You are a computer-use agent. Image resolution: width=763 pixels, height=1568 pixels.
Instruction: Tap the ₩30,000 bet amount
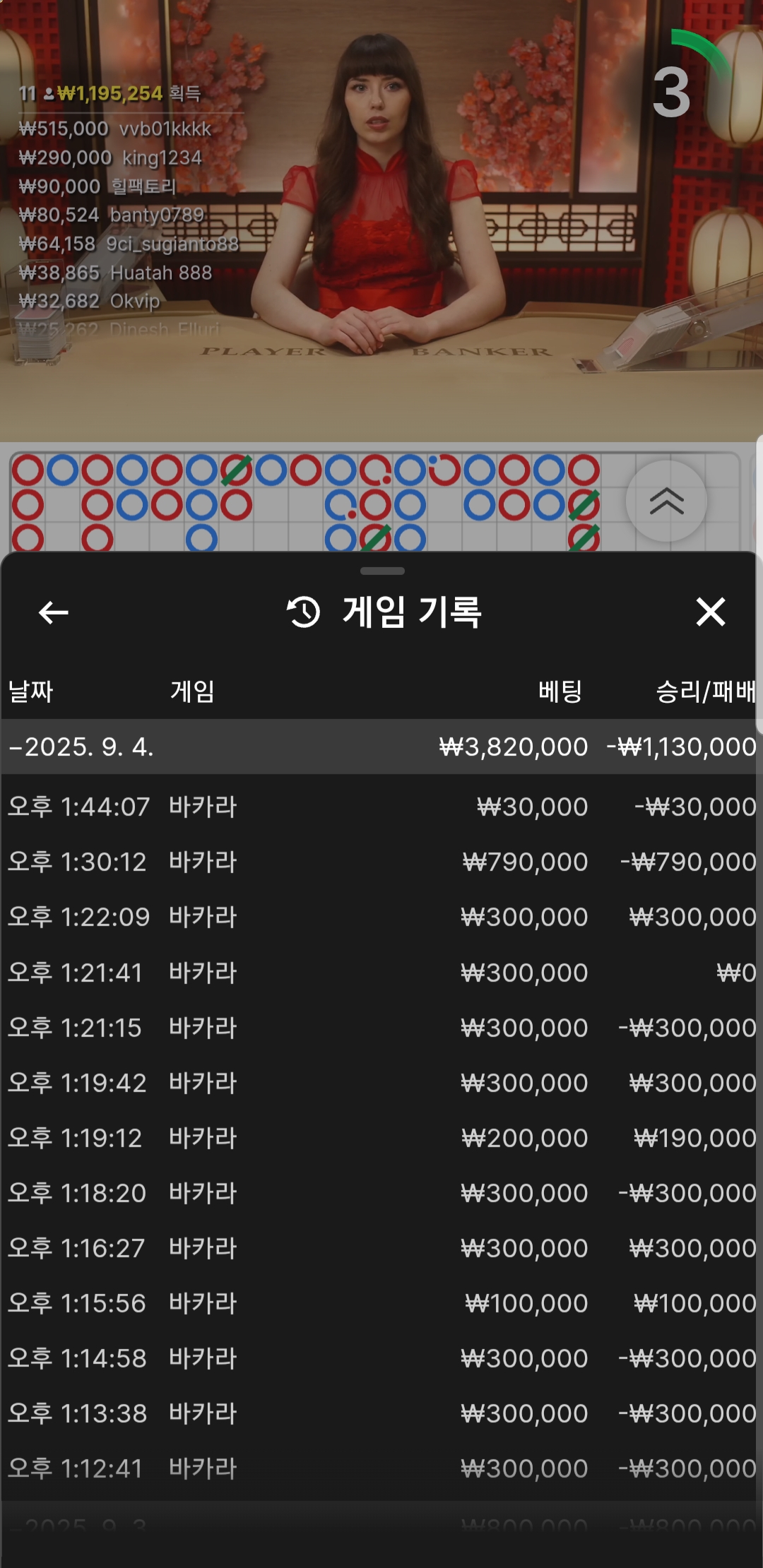click(532, 807)
